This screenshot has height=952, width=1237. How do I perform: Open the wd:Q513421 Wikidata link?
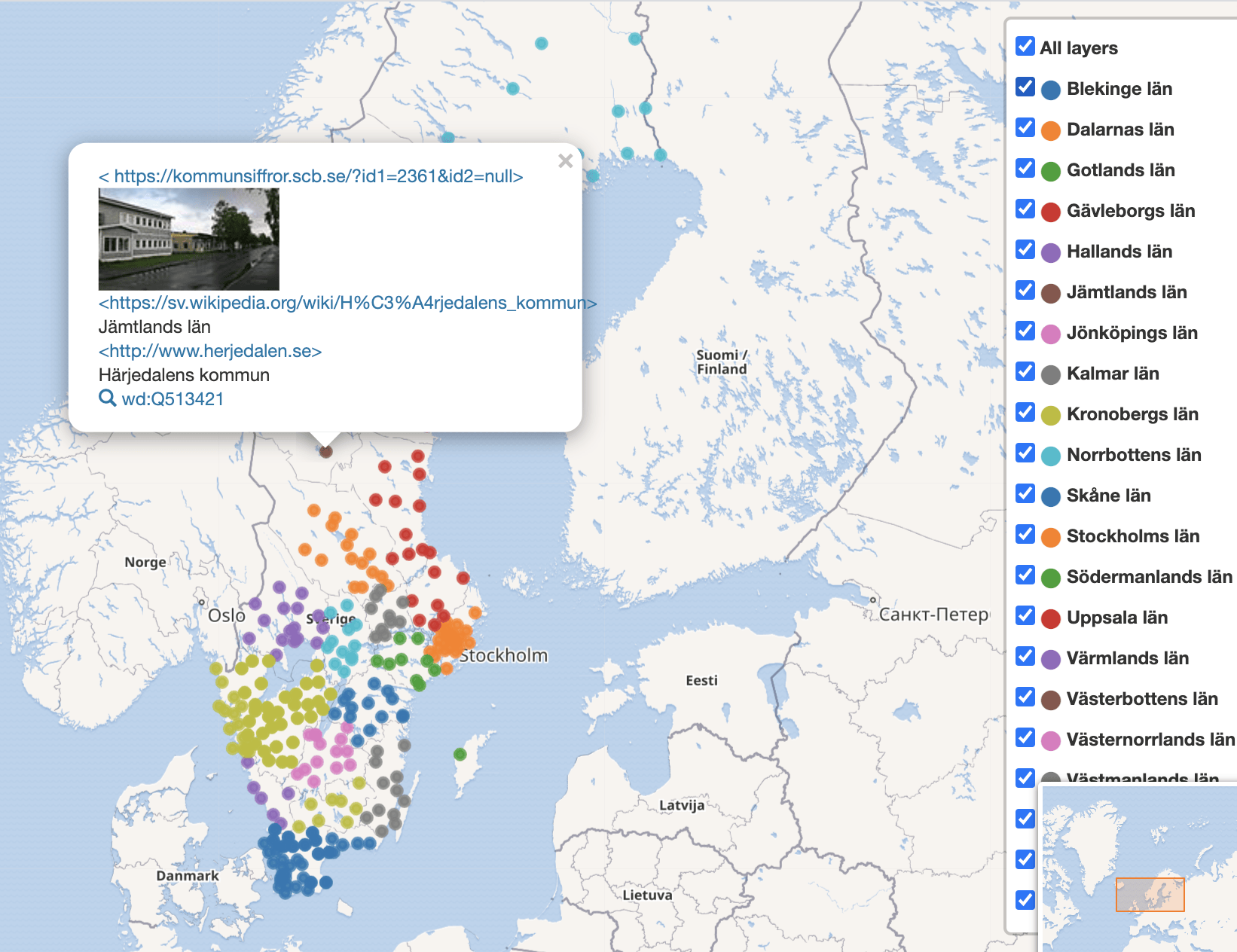click(173, 399)
